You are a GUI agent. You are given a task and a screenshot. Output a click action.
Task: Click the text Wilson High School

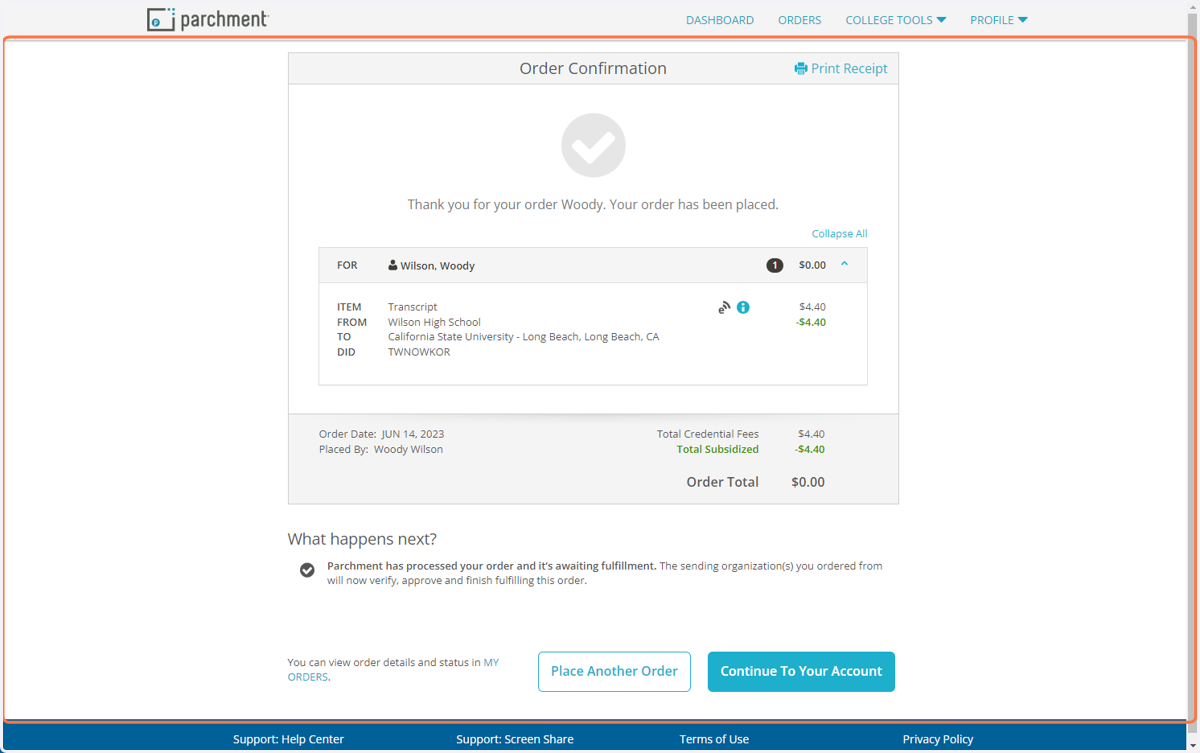[434, 322]
